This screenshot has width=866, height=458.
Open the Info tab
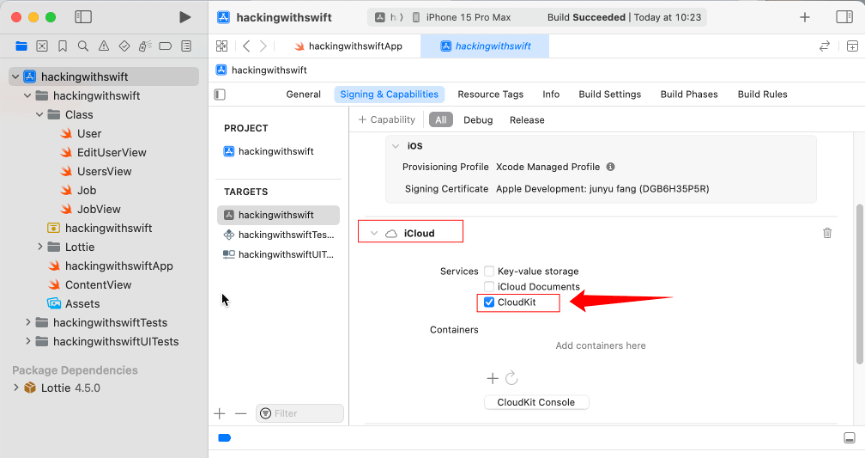[x=551, y=94]
